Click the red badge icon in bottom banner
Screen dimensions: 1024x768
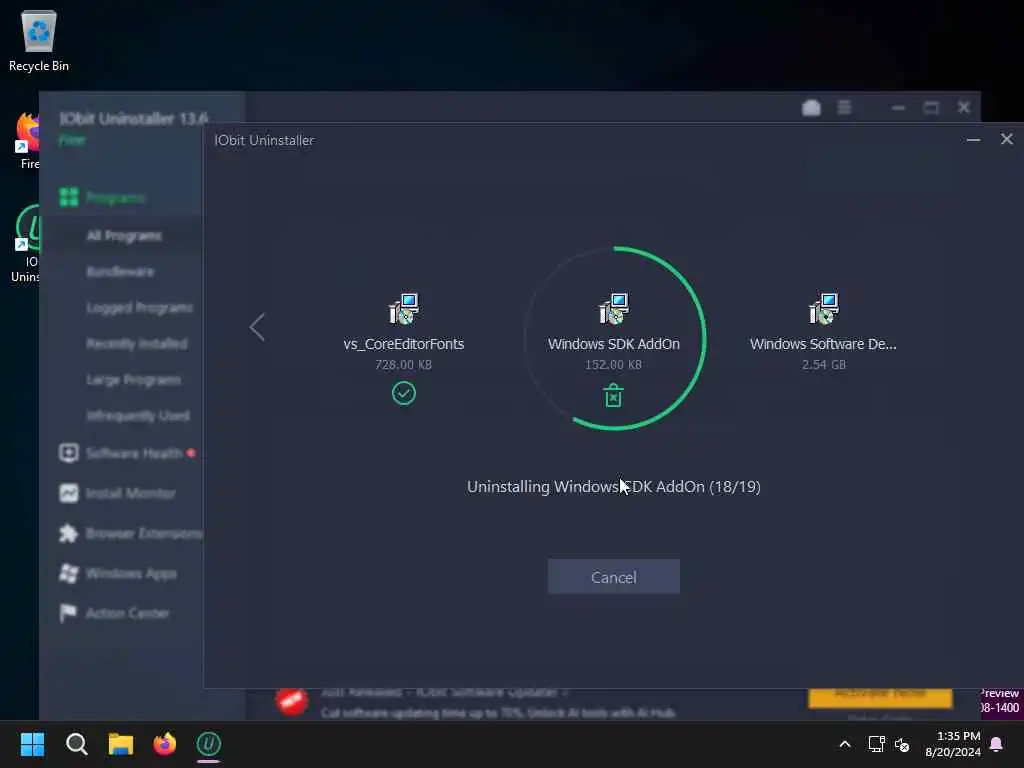[x=292, y=701]
